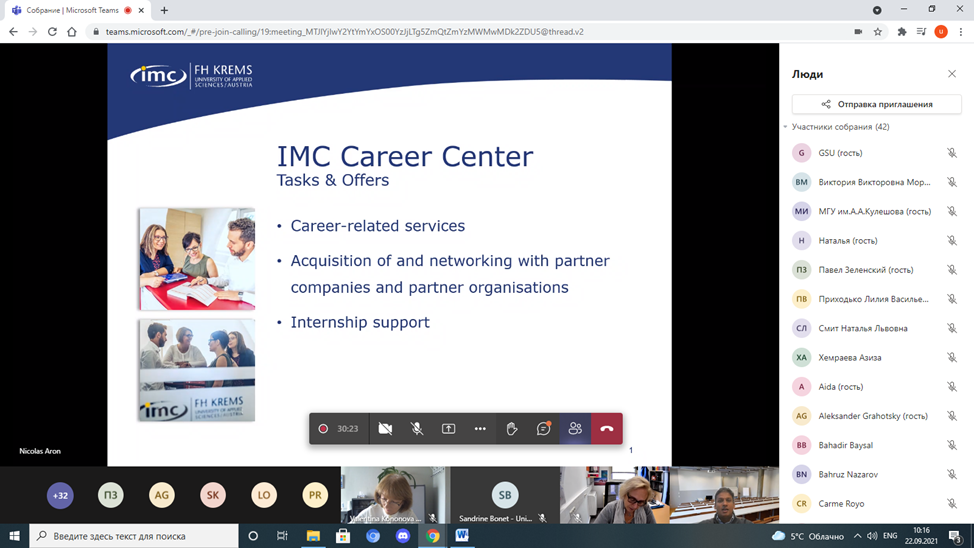Bookmark this page with the star icon
The image size is (974, 548).
pyautogui.click(x=878, y=32)
